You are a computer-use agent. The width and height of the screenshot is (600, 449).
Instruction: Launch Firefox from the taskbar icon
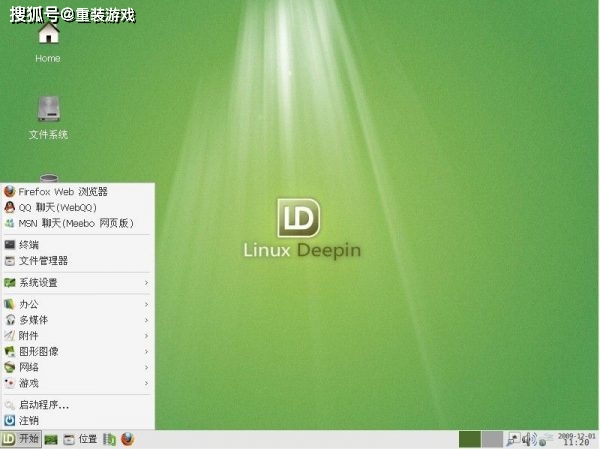tap(128, 439)
